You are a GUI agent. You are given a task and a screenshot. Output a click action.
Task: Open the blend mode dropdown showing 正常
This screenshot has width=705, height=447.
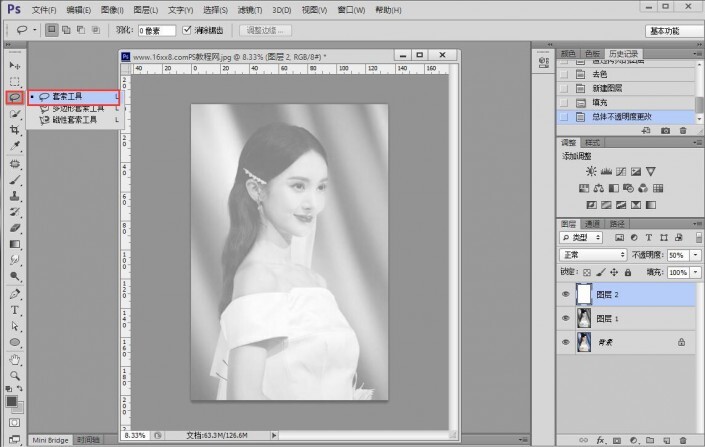tap(594, 255)
